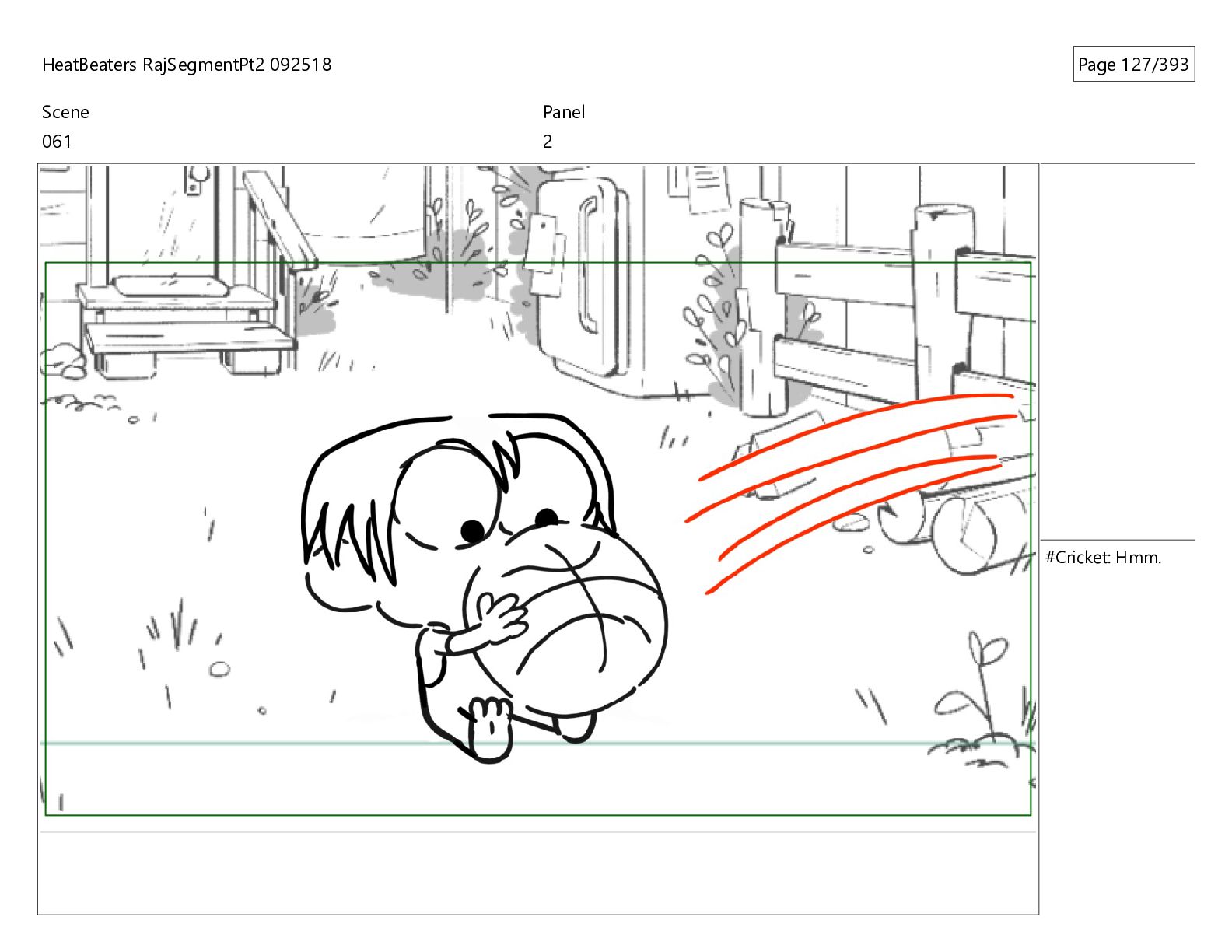1232x952 pixels.
Task: Select the scene number '061'
Action: [x=57, y=142]
